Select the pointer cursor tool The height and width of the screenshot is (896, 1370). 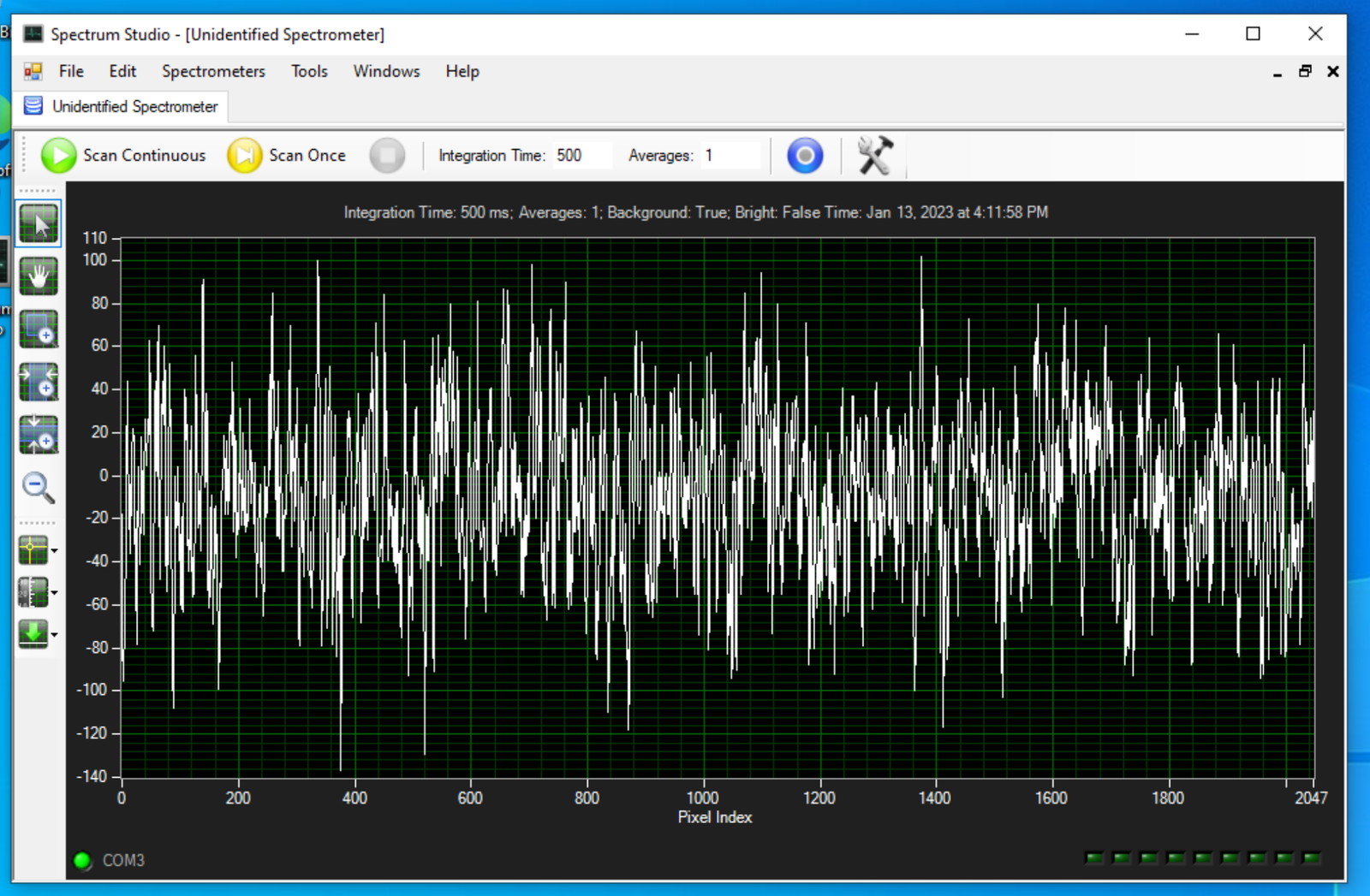pyautogui.click(x=39, y=224)
